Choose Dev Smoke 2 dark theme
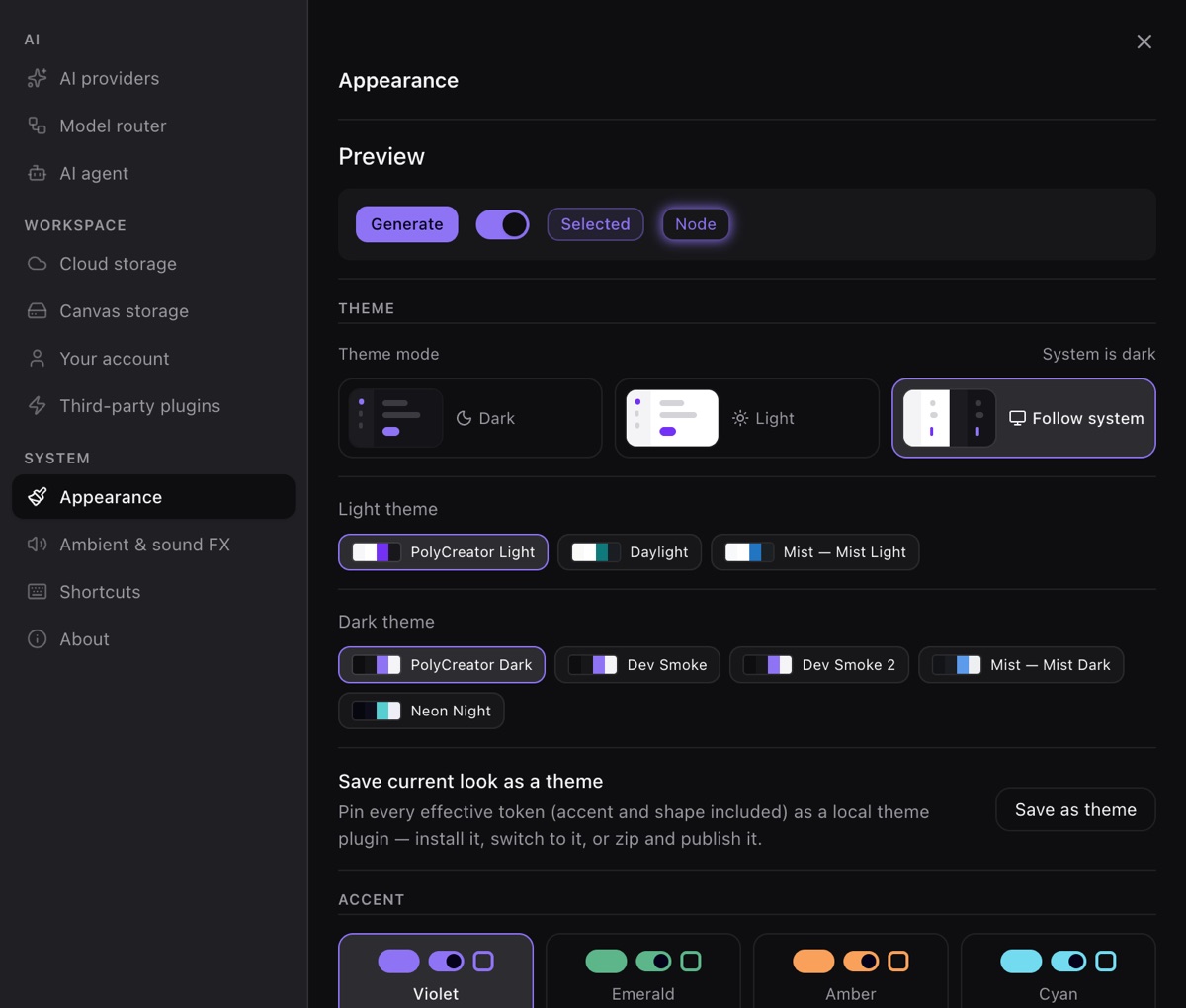The image size is (1186, 1008). [819, 665]
